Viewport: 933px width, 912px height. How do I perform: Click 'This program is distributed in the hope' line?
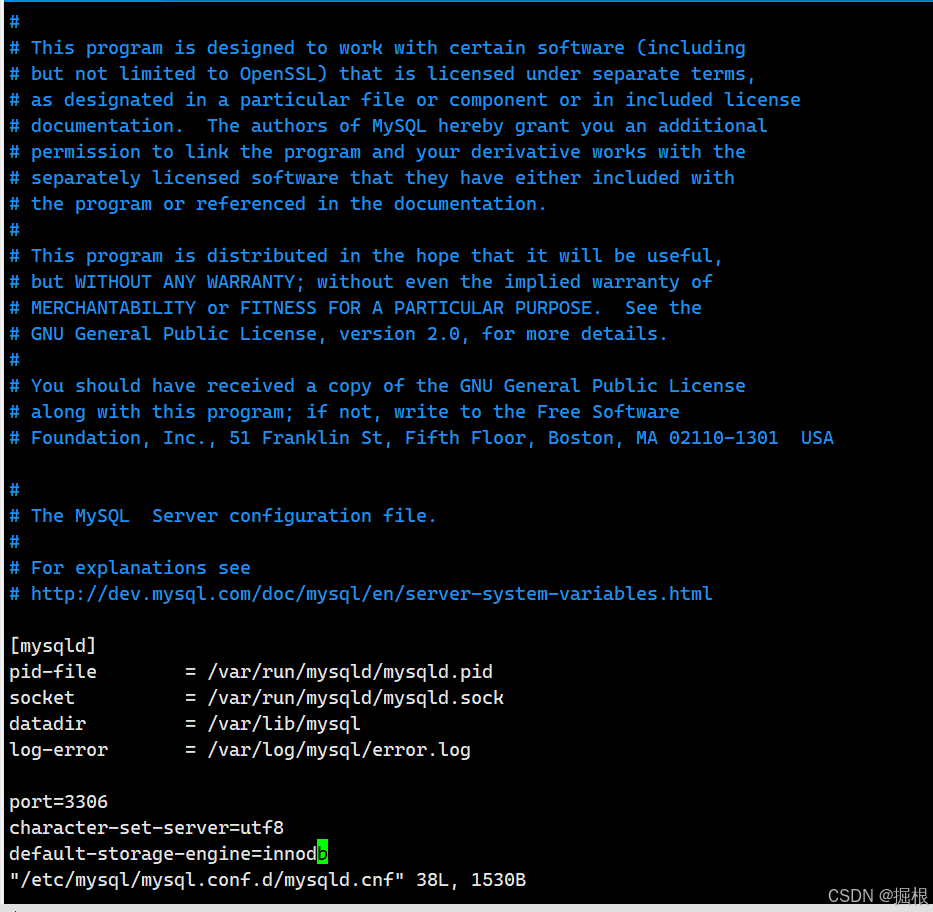pyautogui.click(x=366, y=256)
